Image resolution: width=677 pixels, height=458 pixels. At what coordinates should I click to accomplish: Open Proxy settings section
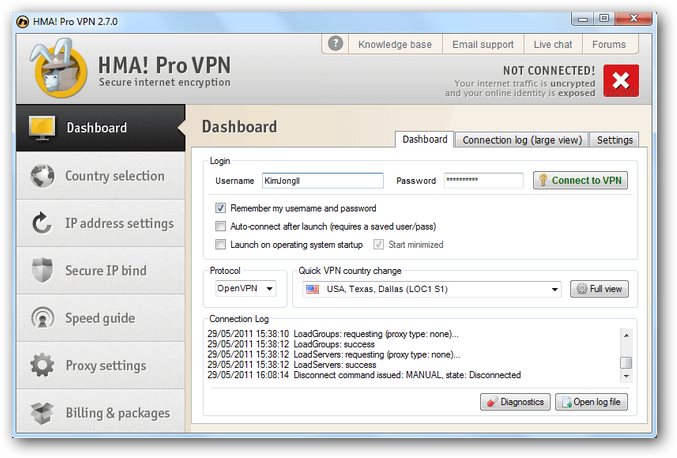click(101, 366)
